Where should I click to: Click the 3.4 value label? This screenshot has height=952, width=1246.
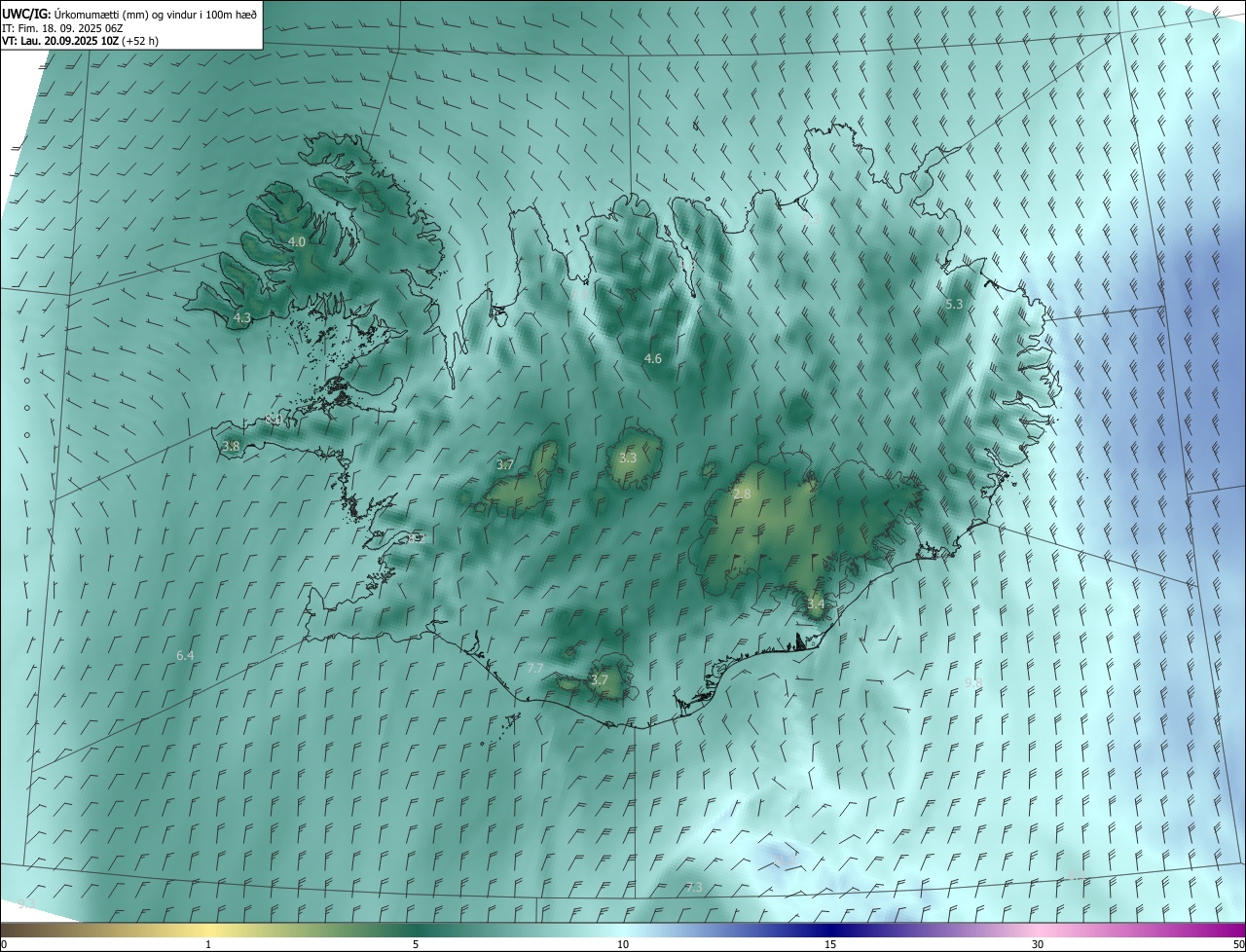tap(816, 604)
